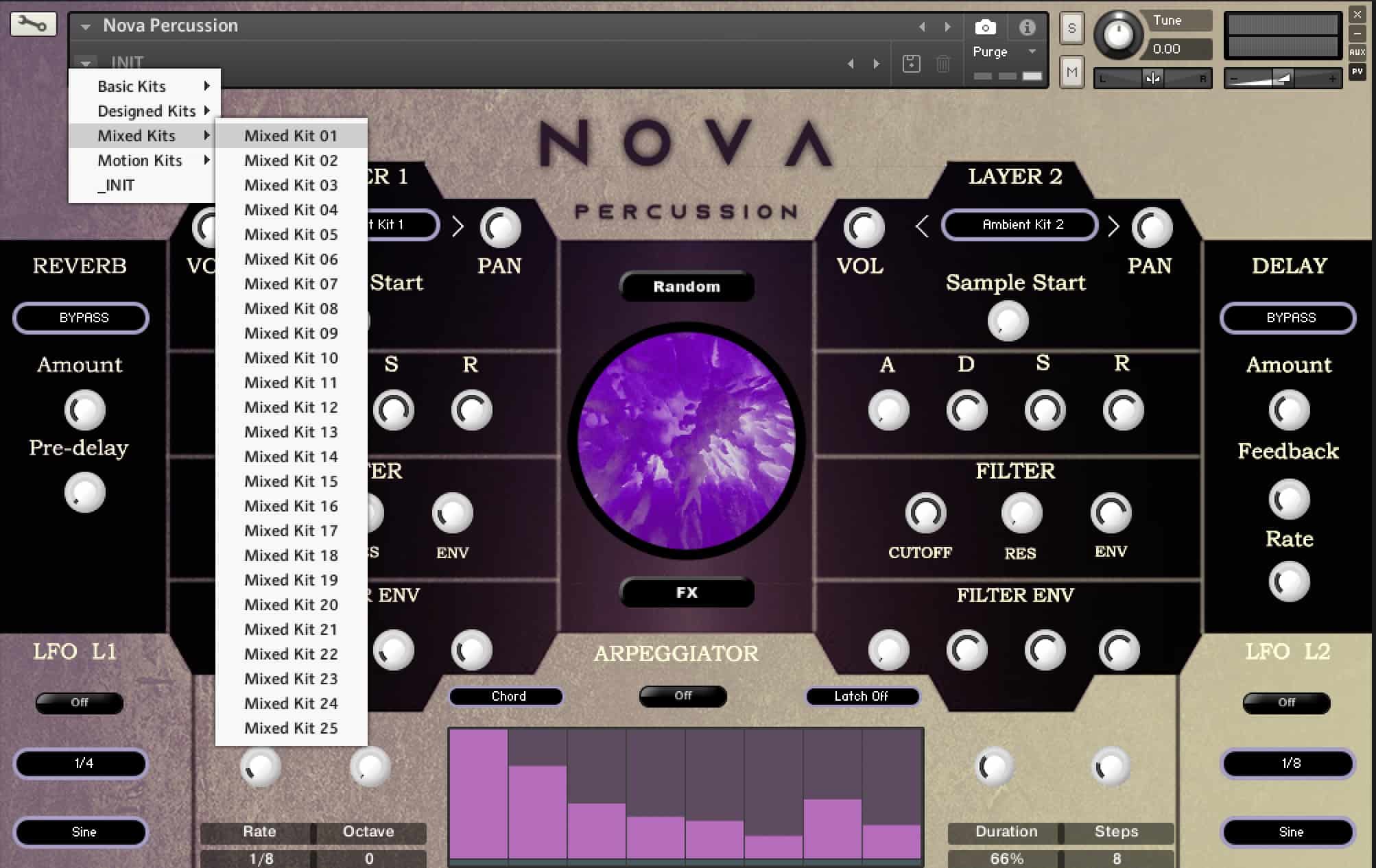Click the Layer 2 filter CUTOFF knob
Image resolution: width=1376 pixels, height=868 pixels.
(925, 513)
